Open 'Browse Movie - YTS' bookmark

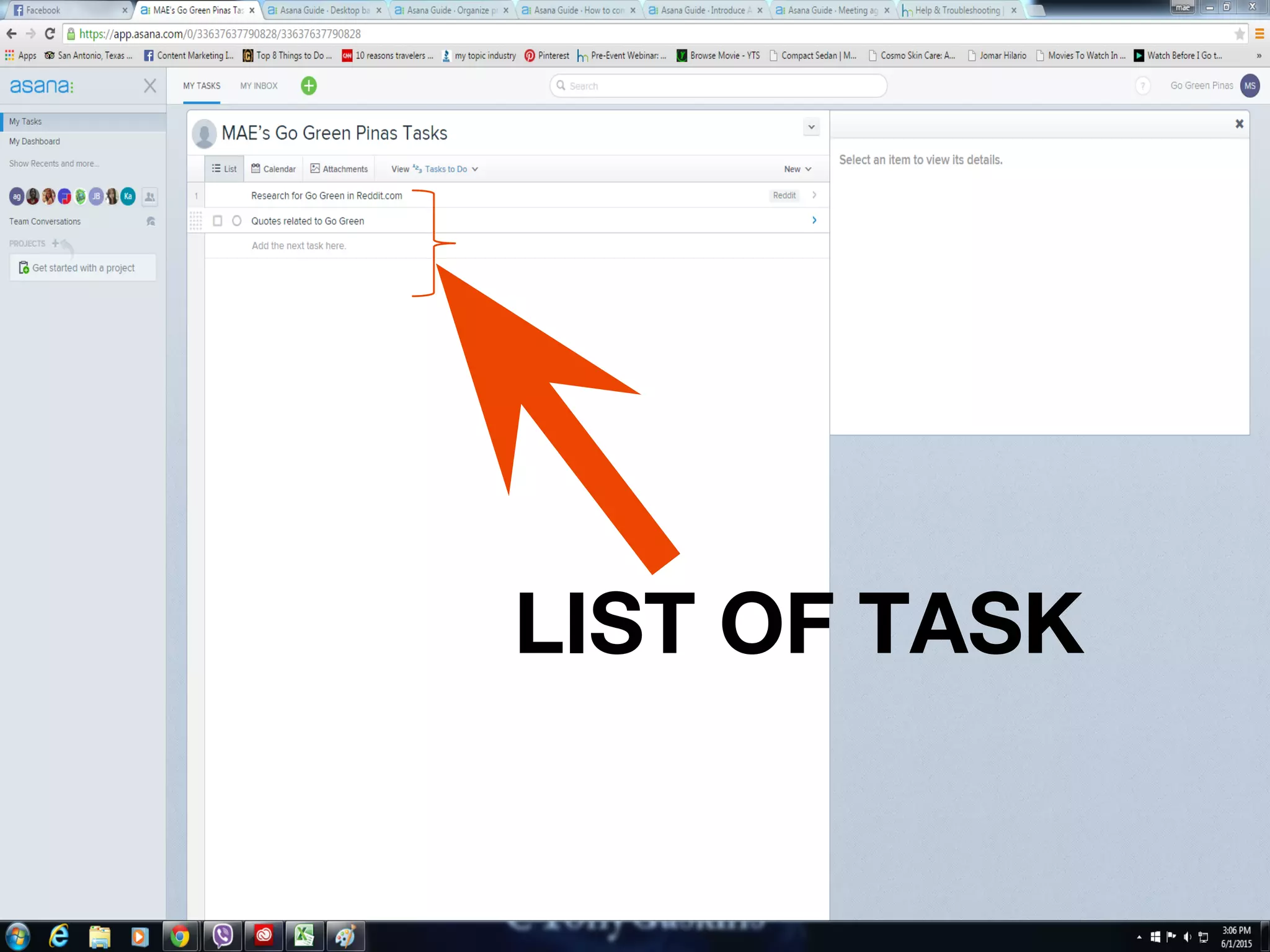click(718, 56)
